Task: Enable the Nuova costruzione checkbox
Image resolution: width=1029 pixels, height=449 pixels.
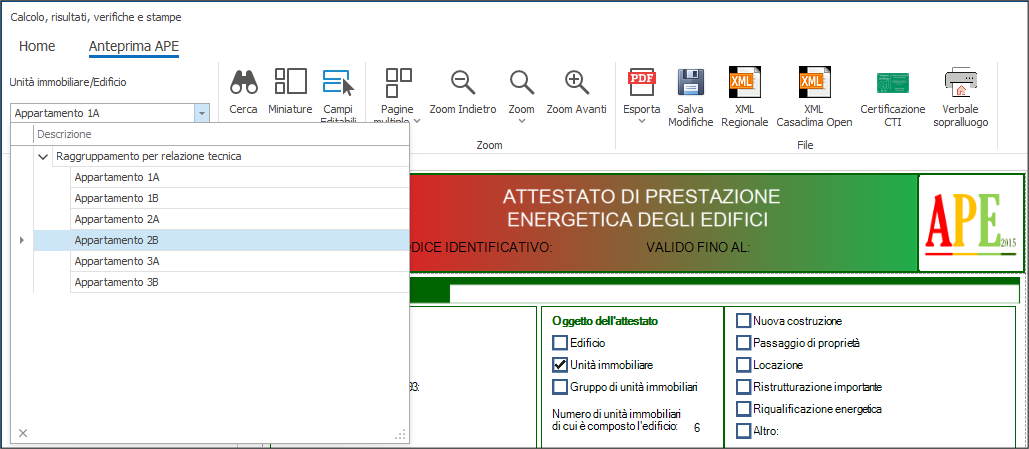Action: click(743, 321)
